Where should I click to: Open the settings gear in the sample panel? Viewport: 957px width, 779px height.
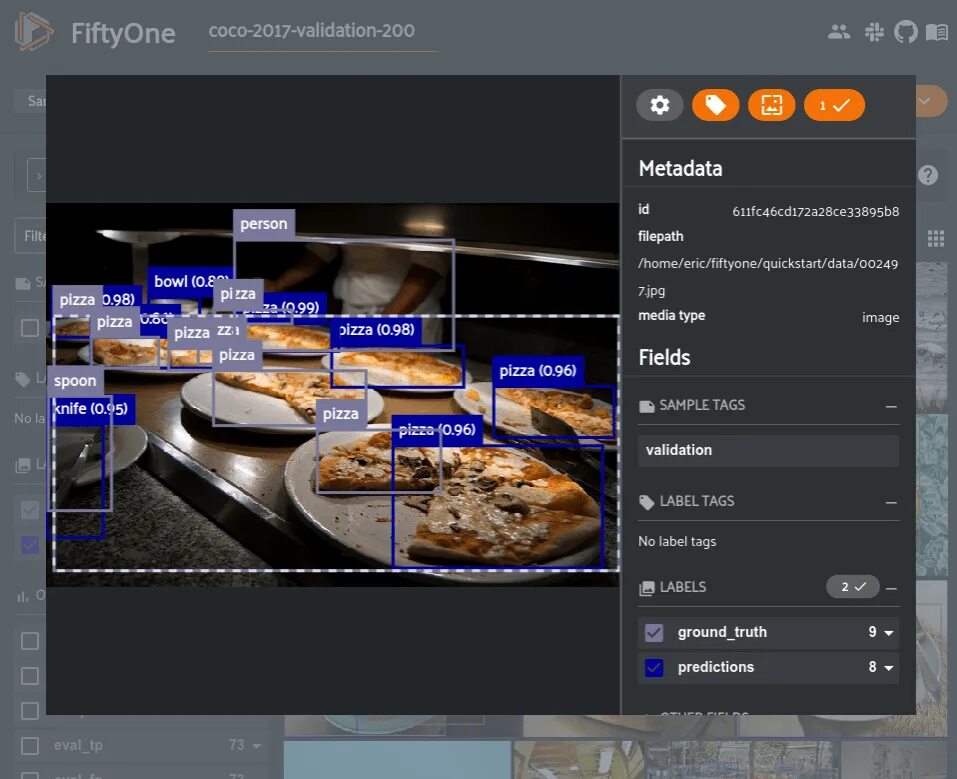(x=659, y=105)
